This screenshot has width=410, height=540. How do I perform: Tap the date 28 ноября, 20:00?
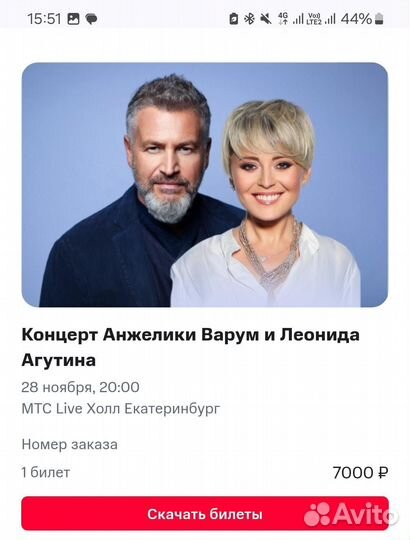80,387
